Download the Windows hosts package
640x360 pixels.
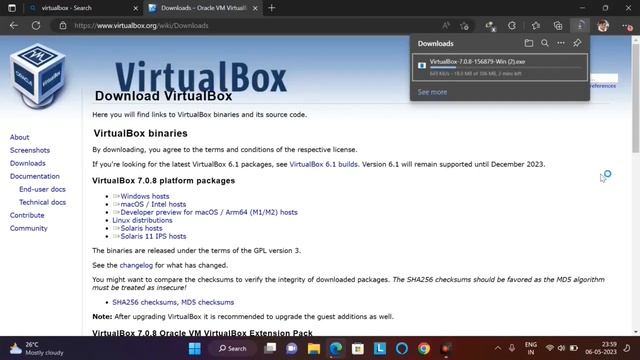coord(144,196)
